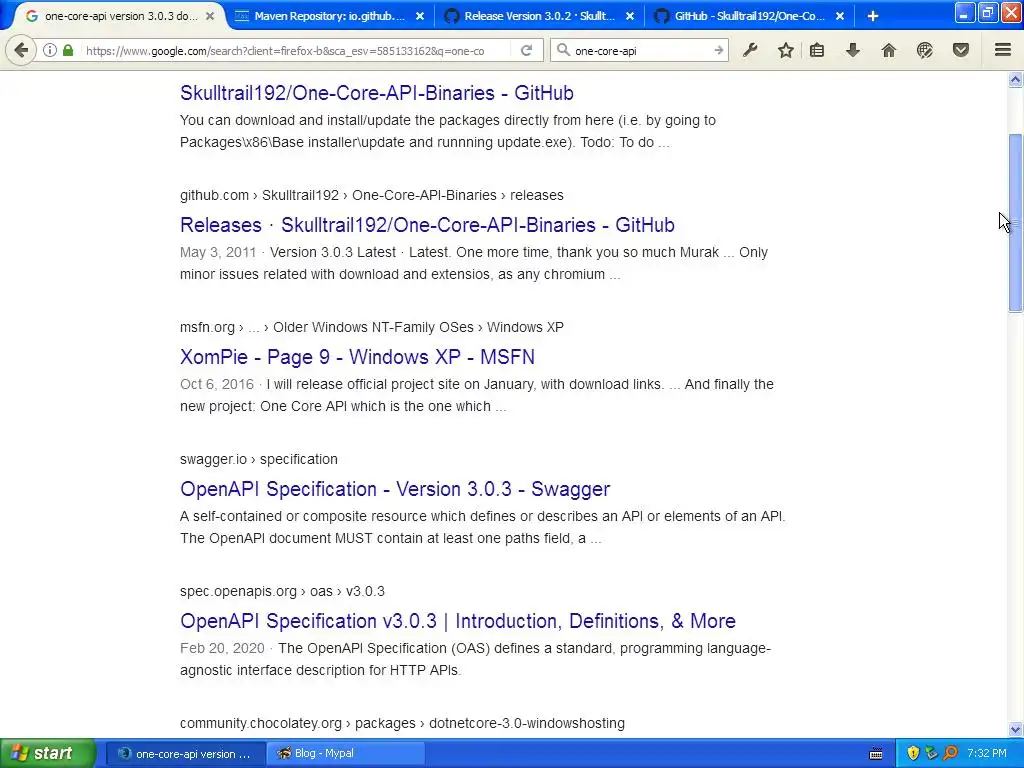Submit search with the go arrow

(718, 50)
